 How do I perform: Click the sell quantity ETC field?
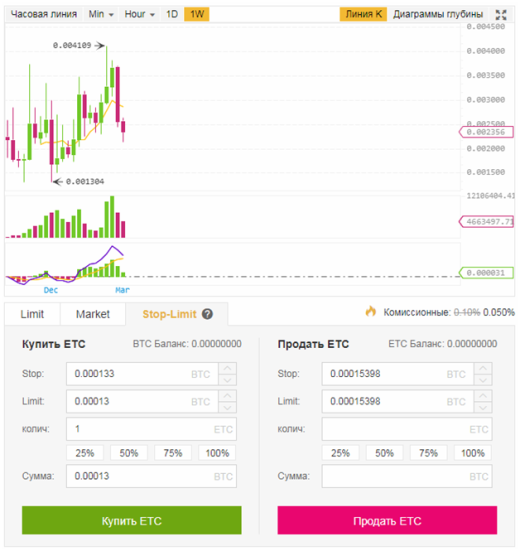pyautogui.click(x=407, y=429)
